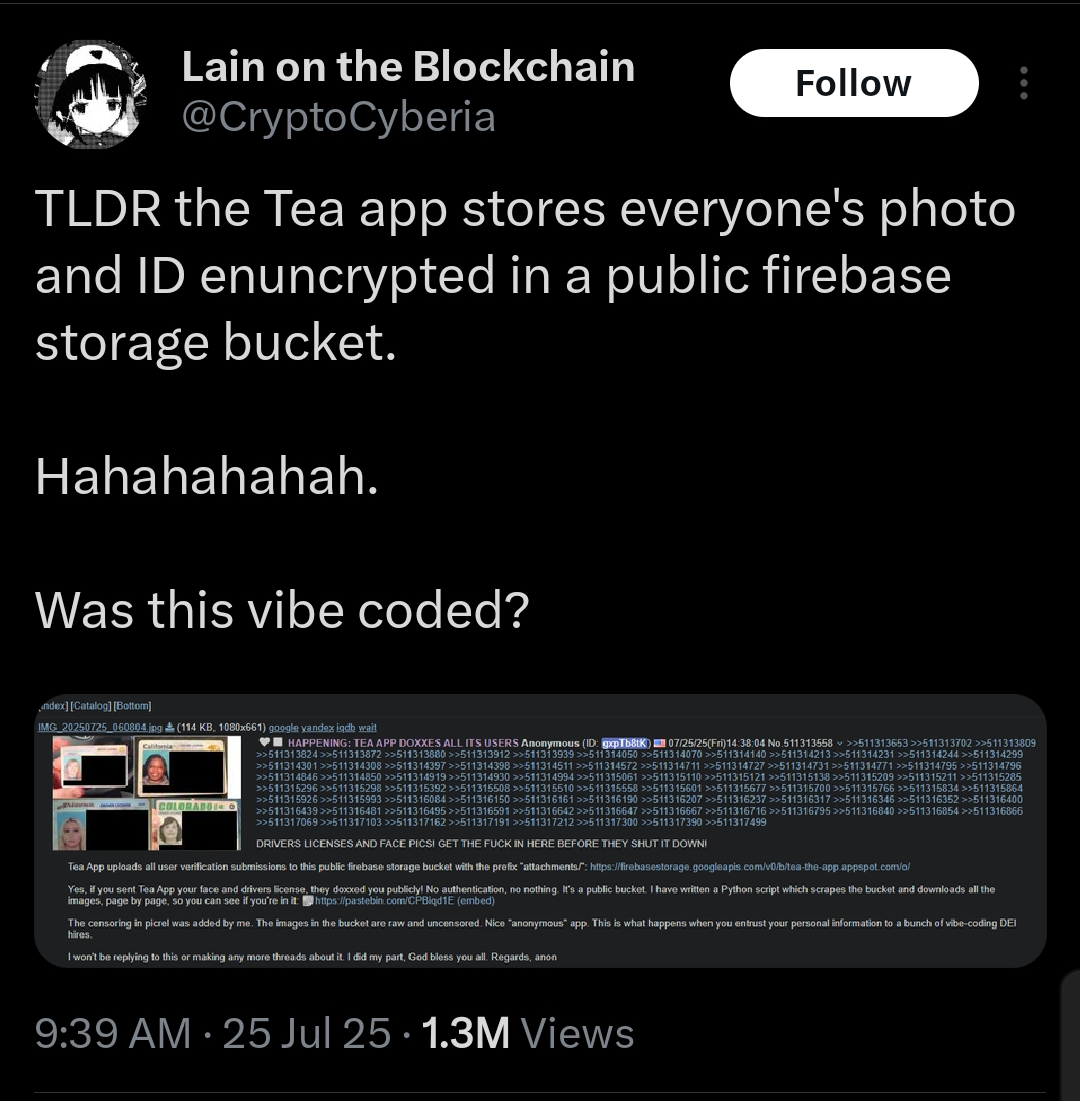This screenshot has height=1101, width=1080.
Task: Open the google reverse image search link
Action: (284, 727)
